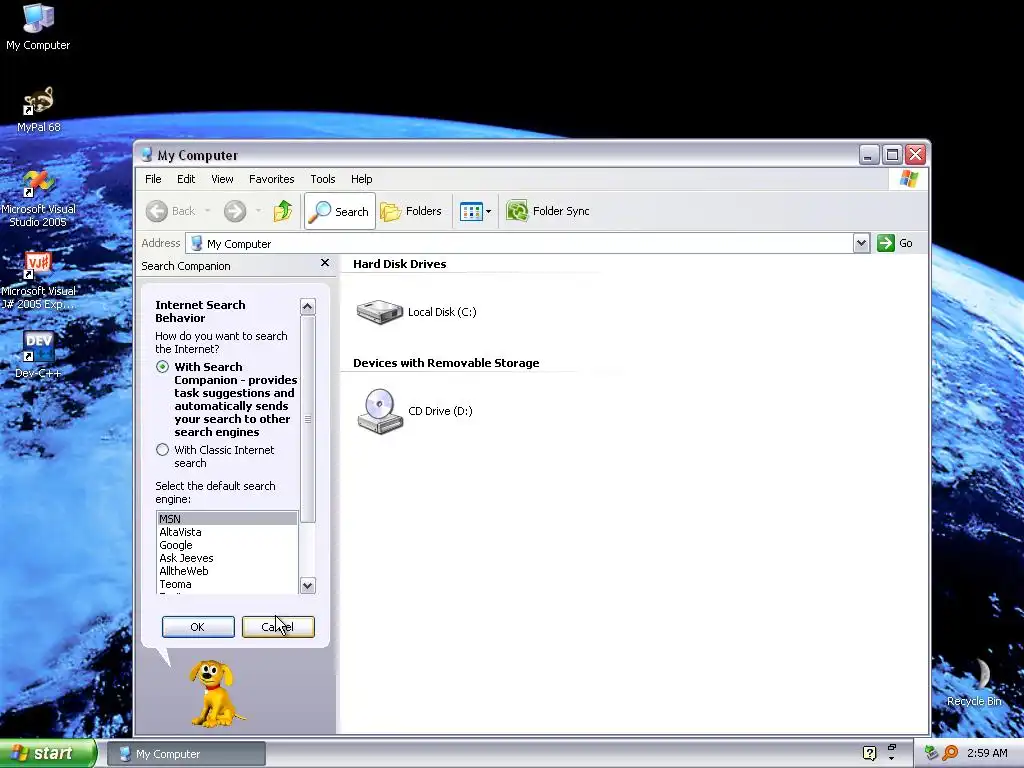Select CD Drive (D:) icon

pos(415,411)
